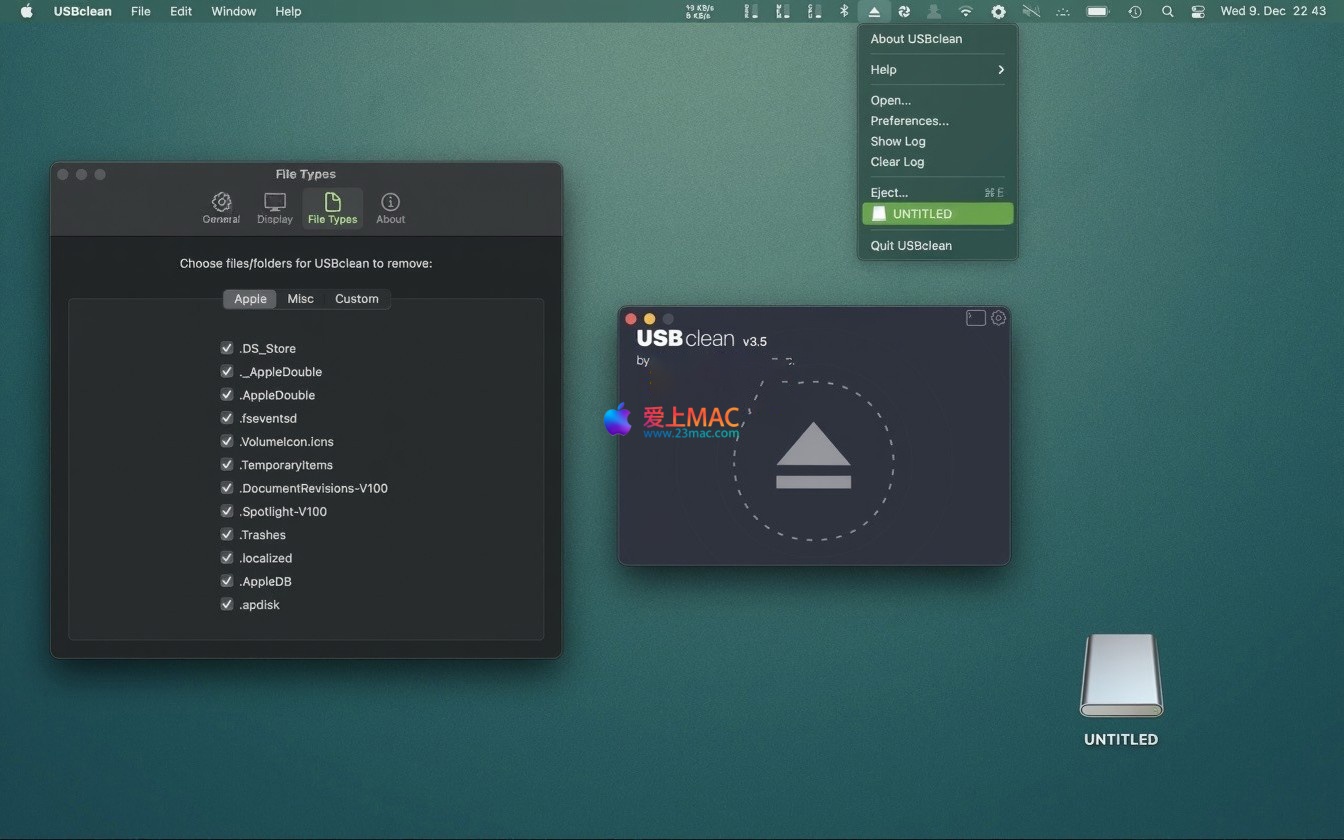
Task: Switch to the Display preferences pane
Action: coord(275,208)
